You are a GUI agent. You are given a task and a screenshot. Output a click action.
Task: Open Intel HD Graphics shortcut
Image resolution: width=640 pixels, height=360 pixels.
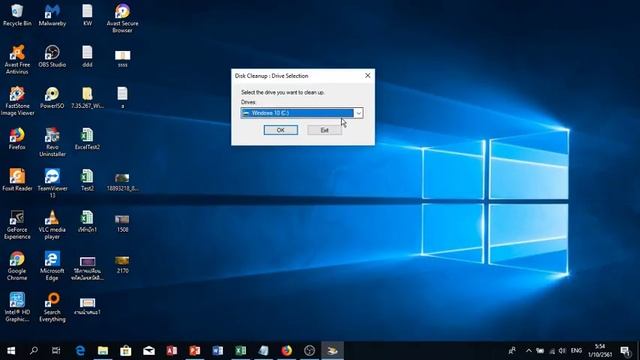(17, 307)
